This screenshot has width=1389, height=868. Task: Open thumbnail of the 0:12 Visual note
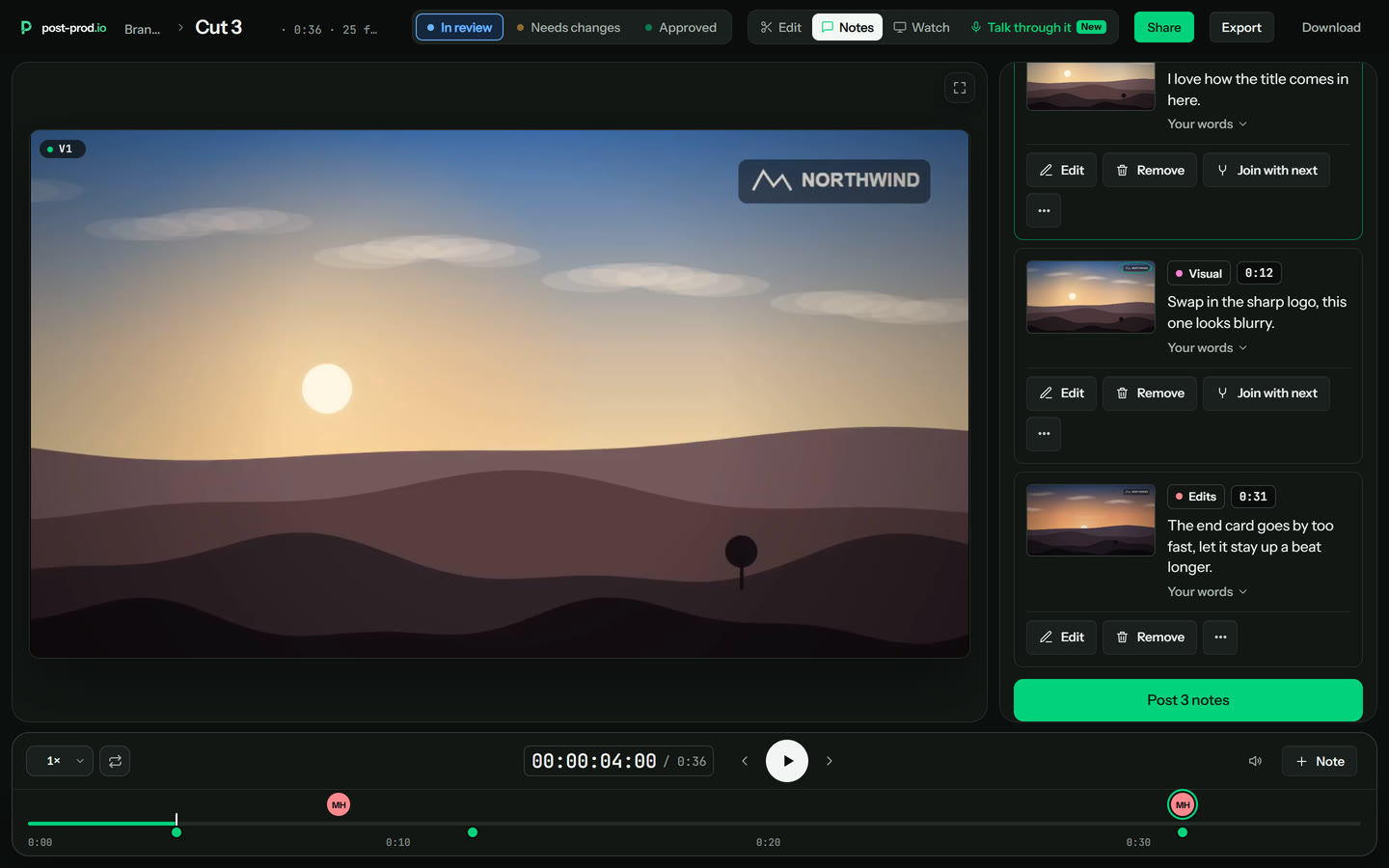(x=1090, y=297)
